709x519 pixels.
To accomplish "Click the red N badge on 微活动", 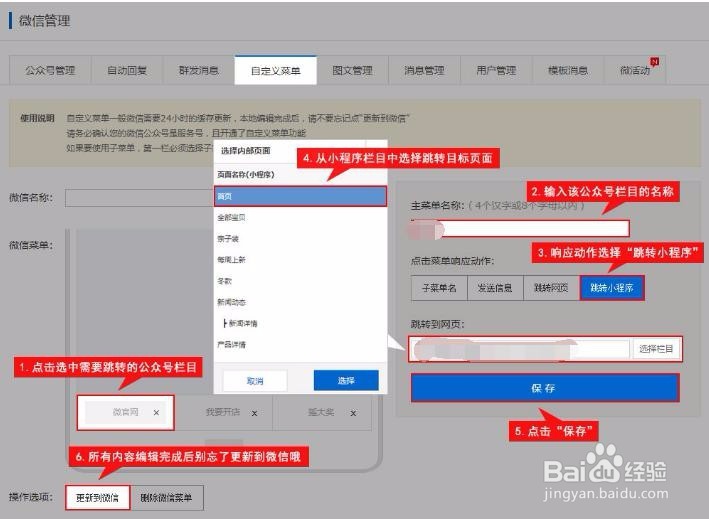I will (x=654, y=61).
